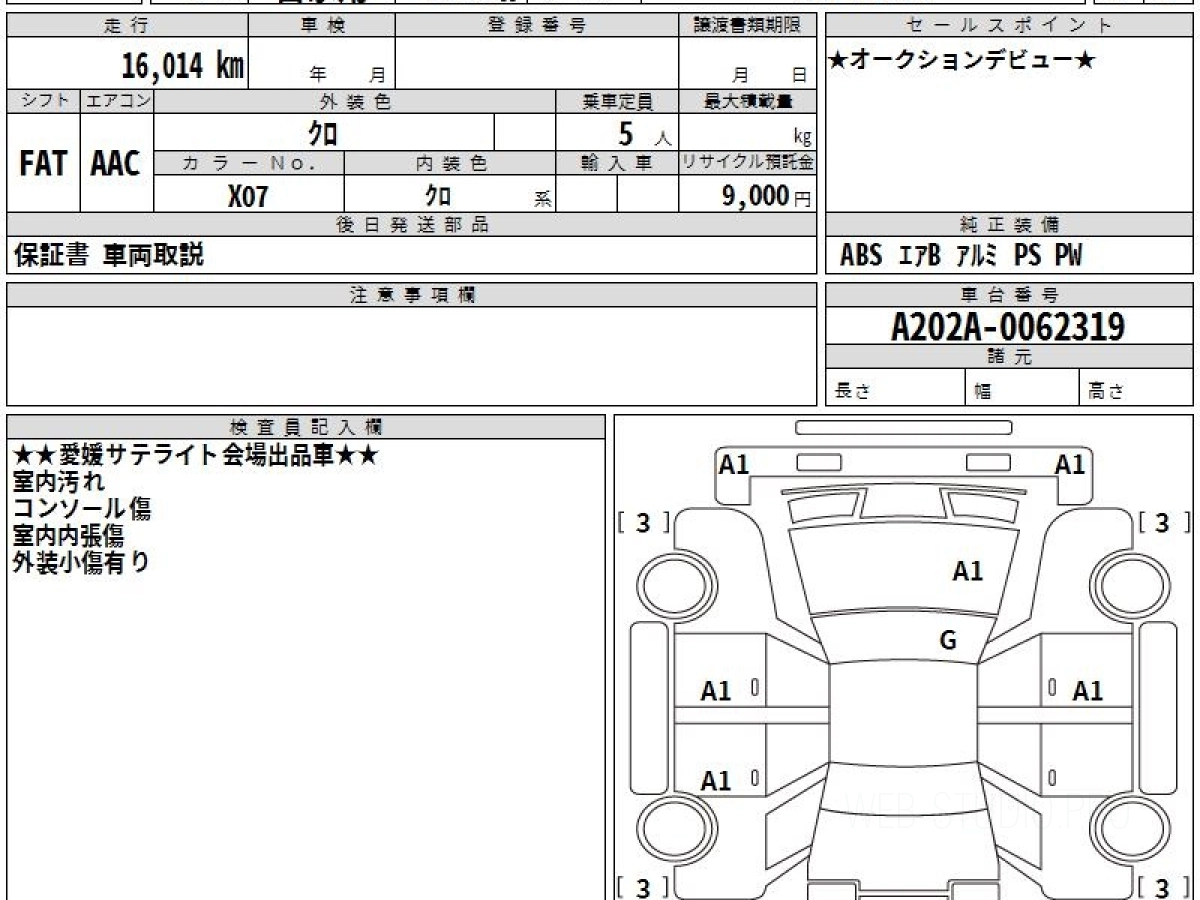1200x900 pixels.
Task: Select the 注意事項欄 heading
Action: tap(412, 295)
